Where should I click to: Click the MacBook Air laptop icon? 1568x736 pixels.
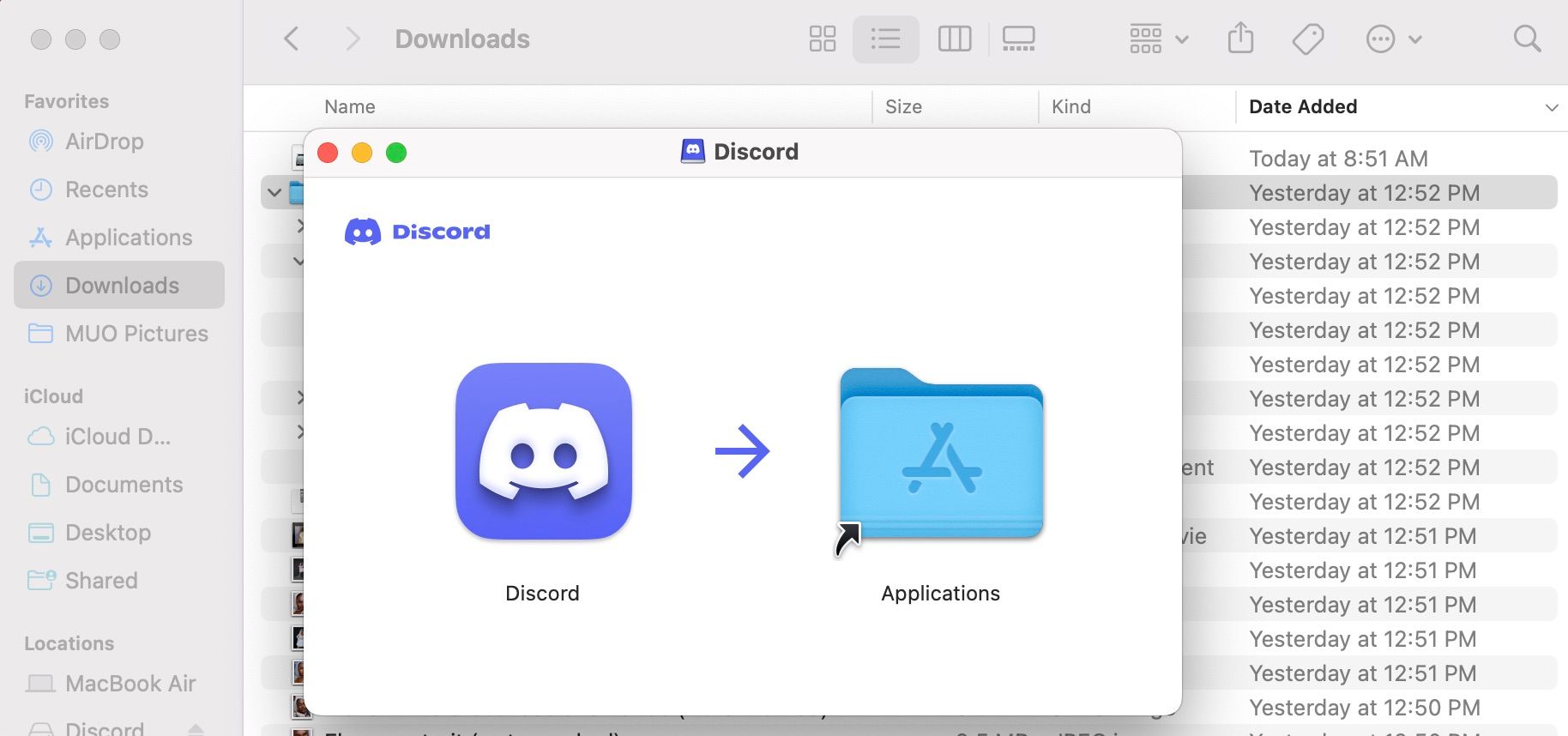pos(40,684)
